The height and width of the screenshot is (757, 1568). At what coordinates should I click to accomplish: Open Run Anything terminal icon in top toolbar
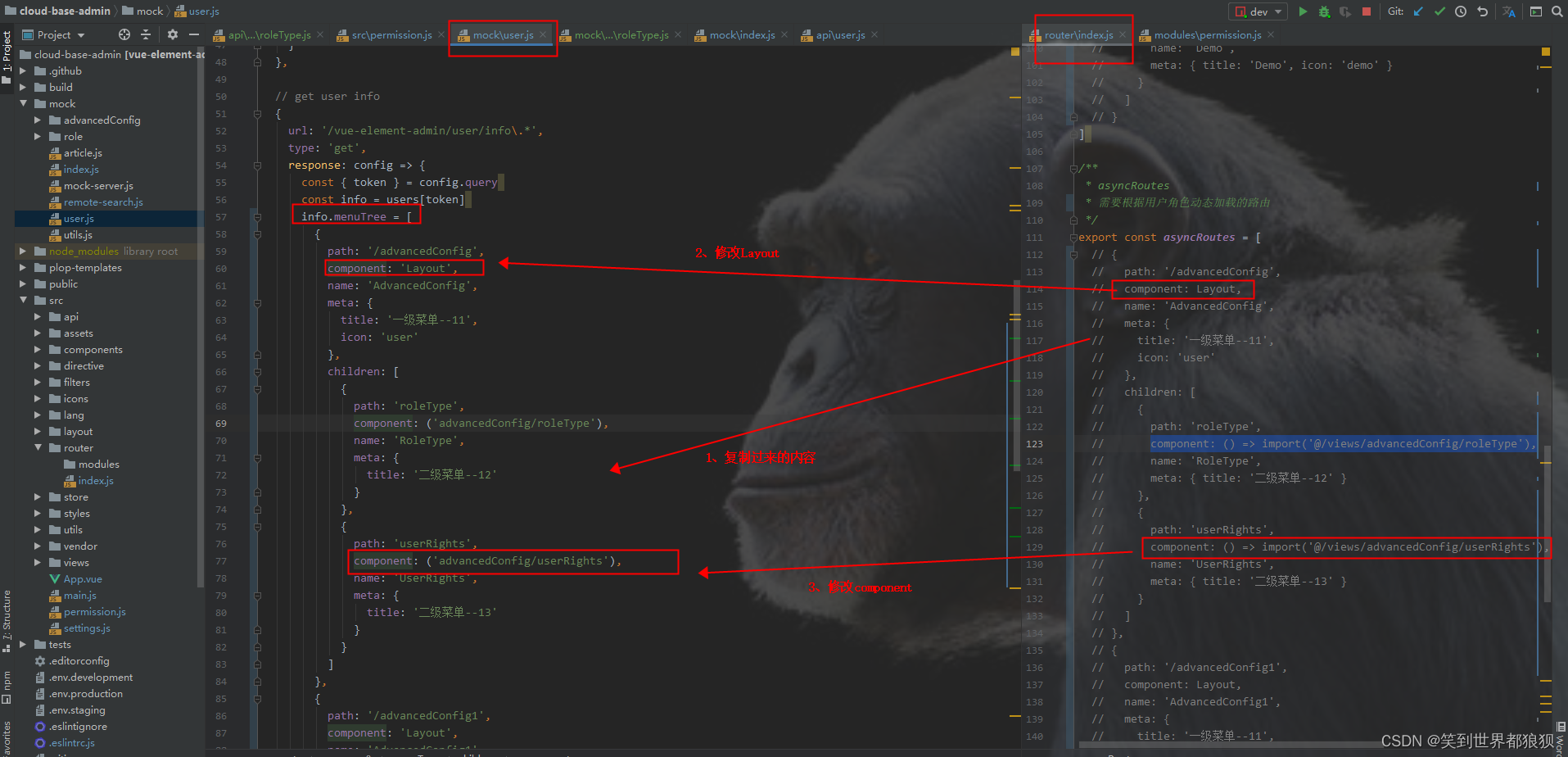click(1536, 11)
